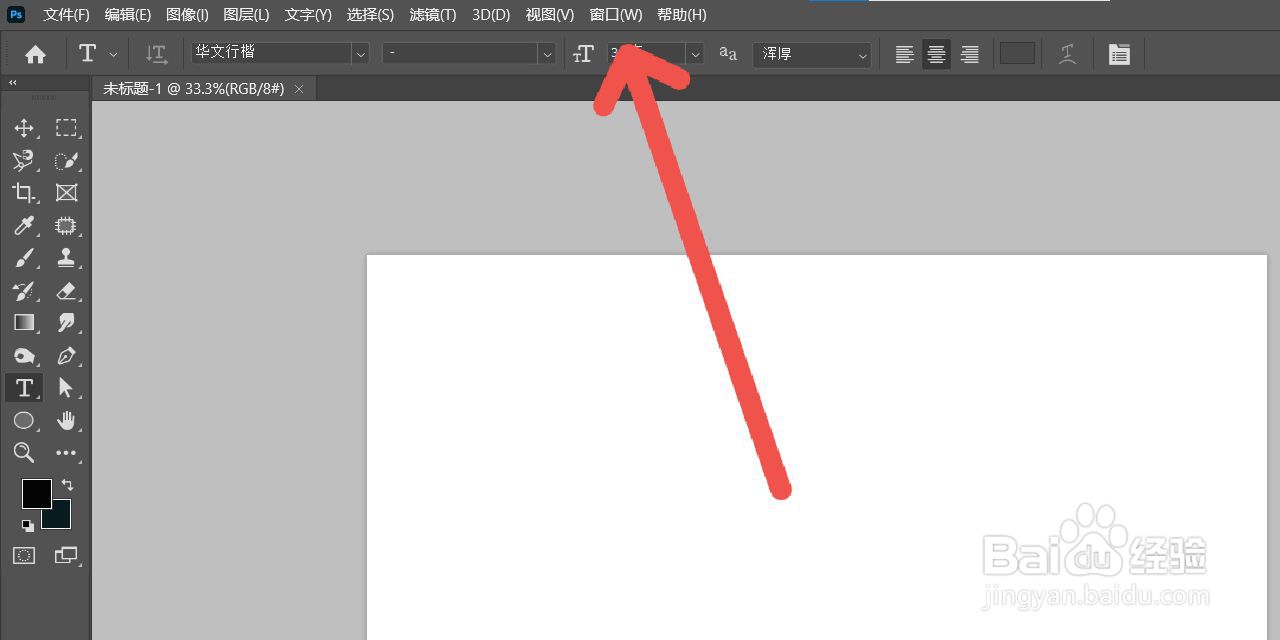Click into the font size input field

click(x=645, y=54)
